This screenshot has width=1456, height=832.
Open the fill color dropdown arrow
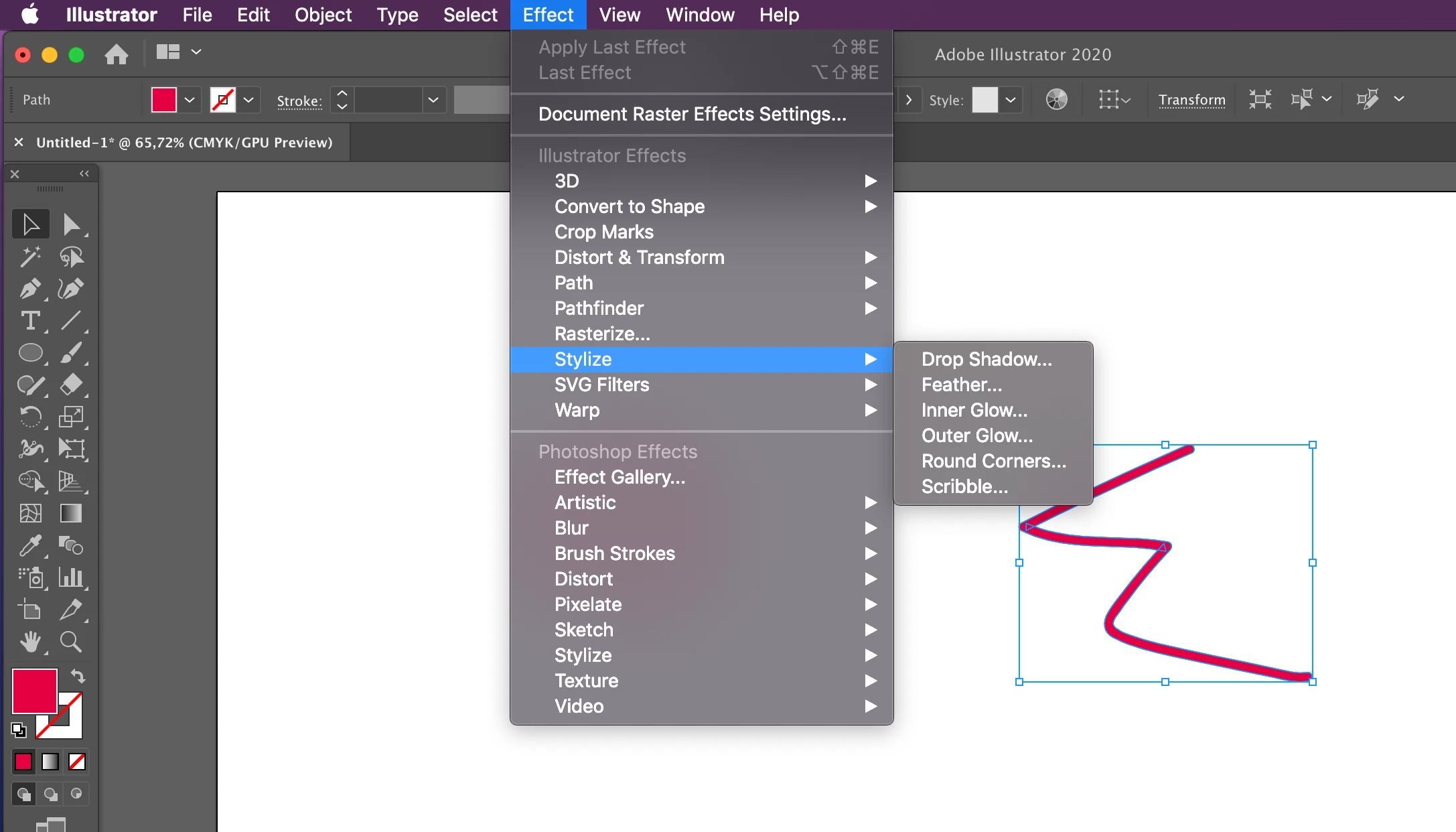[190, 100]
